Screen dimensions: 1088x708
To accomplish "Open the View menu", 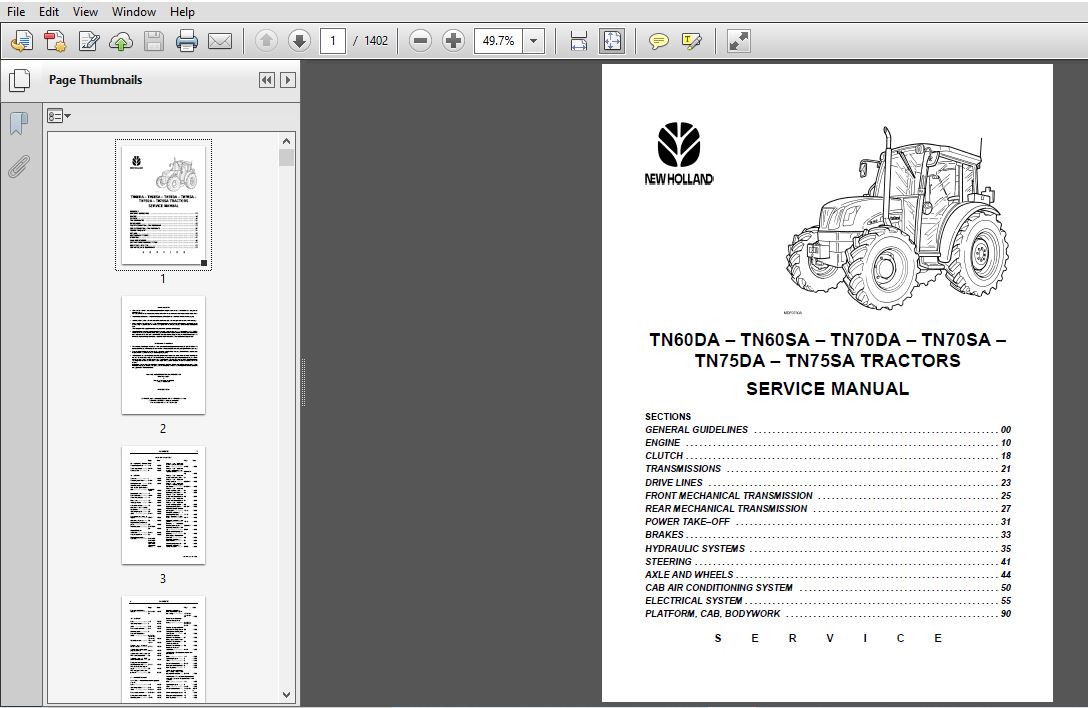I will (x=85, y=12).
